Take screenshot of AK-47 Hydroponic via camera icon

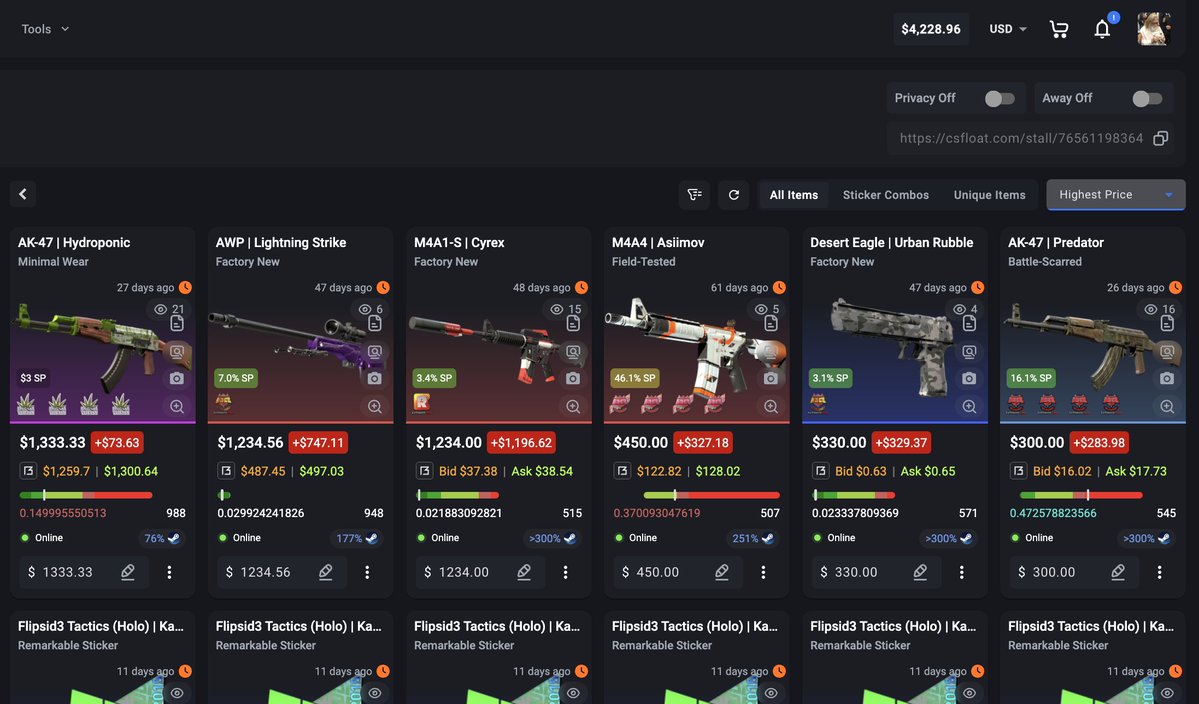click(x=177, y=378)
